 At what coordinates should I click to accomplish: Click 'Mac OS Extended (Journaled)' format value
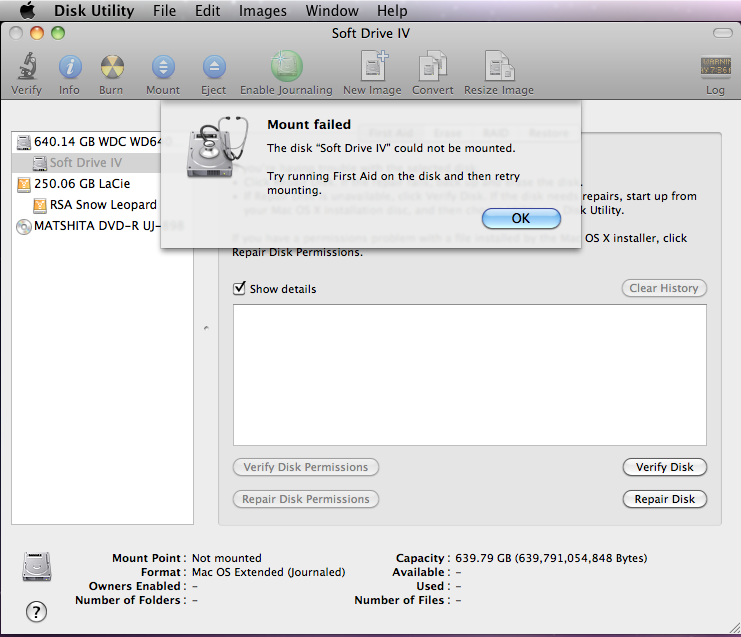coord(268,572)
